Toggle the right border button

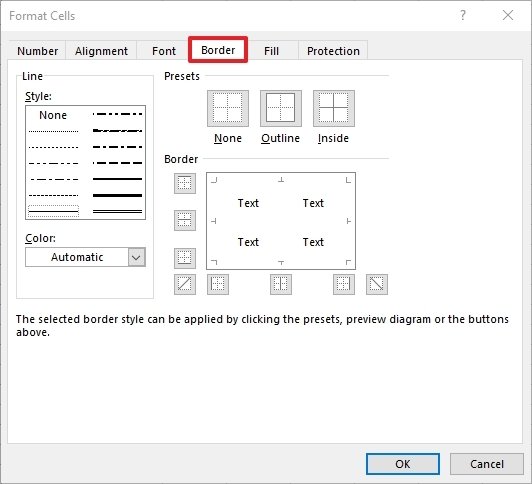[344, 284]
